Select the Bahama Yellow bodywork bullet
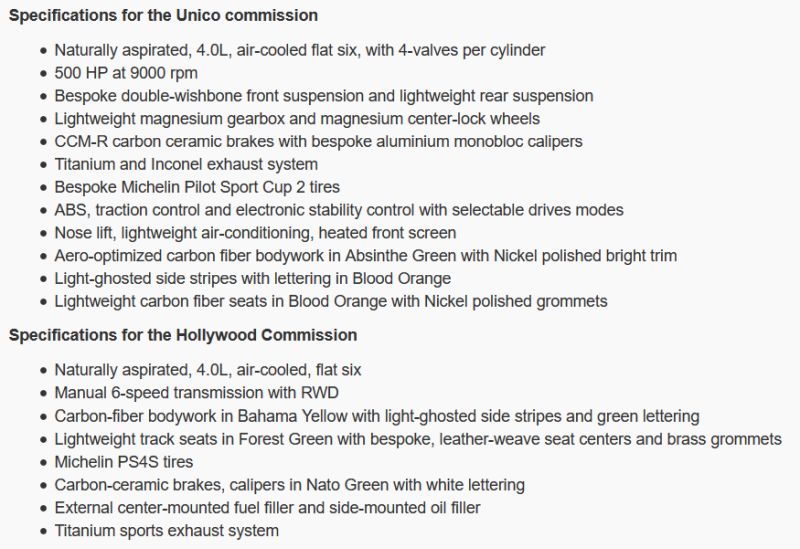Image resolution: width=800 pixels, height=549 pixels. [377, 416]
